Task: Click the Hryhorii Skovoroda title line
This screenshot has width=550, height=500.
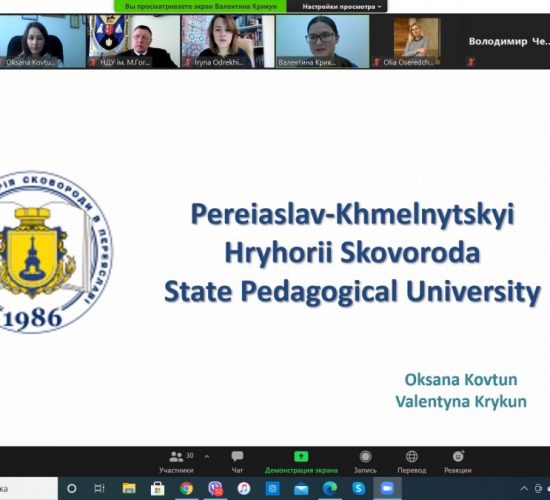Action: point(352,253)
